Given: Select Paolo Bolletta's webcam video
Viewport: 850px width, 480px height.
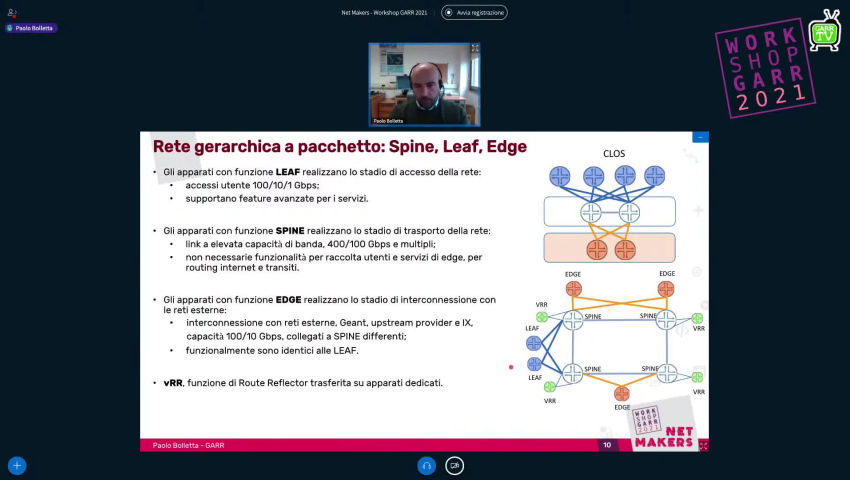Looking at the screenshot, I should click(424, 85).
